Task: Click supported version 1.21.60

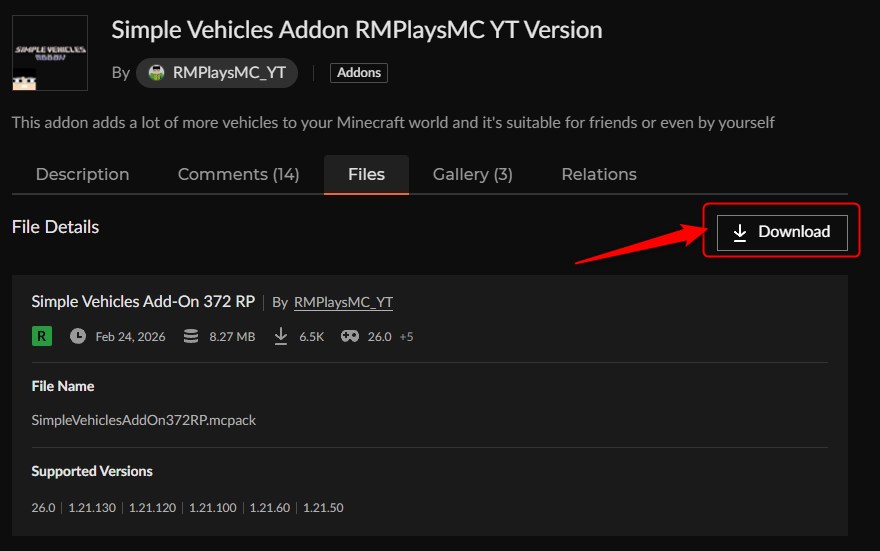Action: click(x=270, y=508)
